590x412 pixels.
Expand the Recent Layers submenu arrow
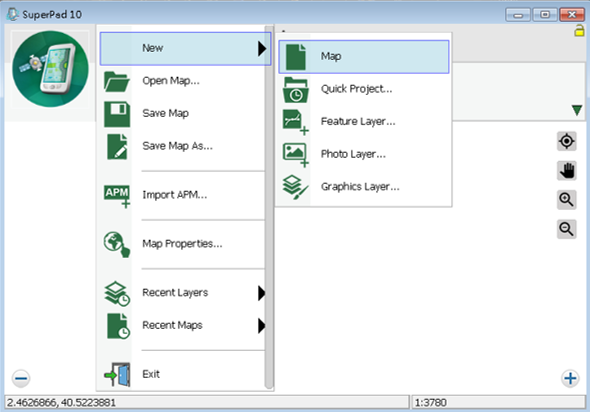262,293
